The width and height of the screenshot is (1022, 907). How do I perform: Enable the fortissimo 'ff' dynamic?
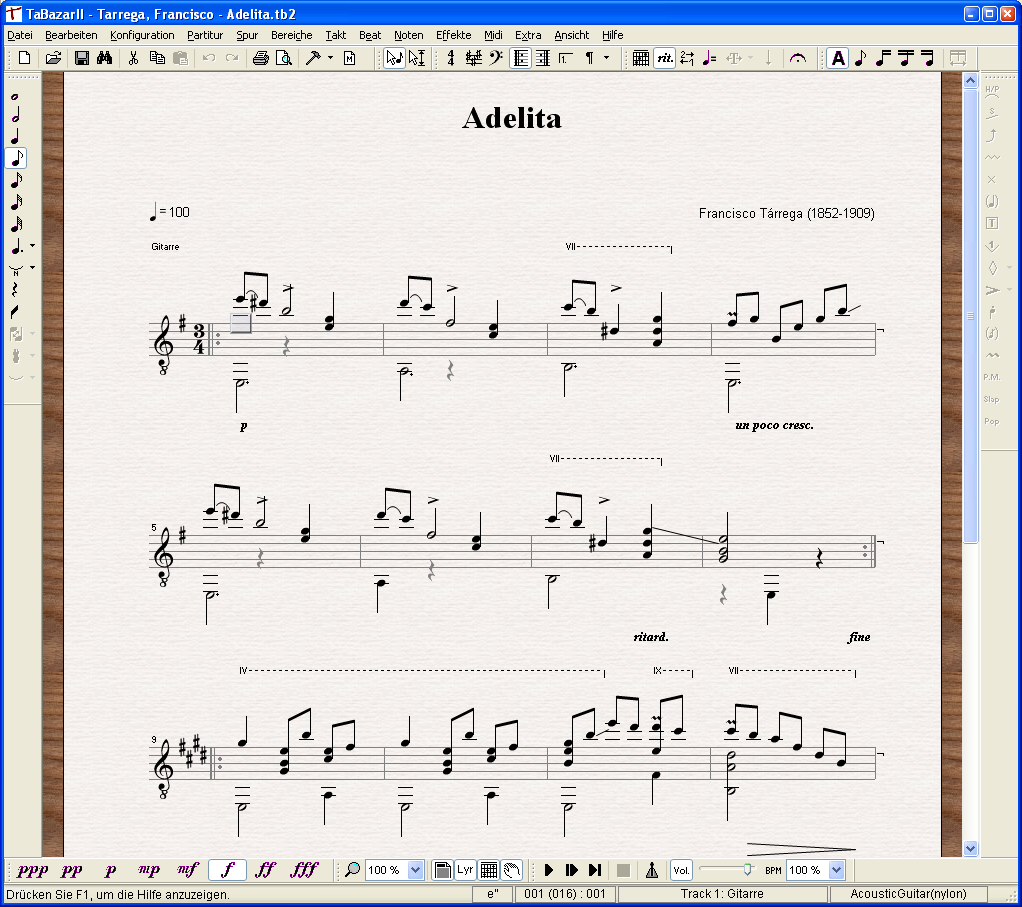[x=265, y=870]
